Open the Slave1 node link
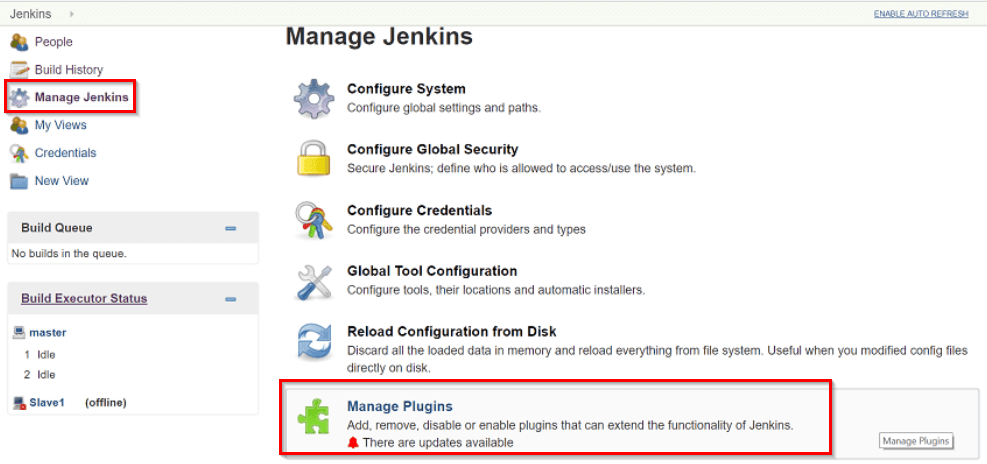Image resolution: width=987 pixels, height=464 pixels. (47, 402)
